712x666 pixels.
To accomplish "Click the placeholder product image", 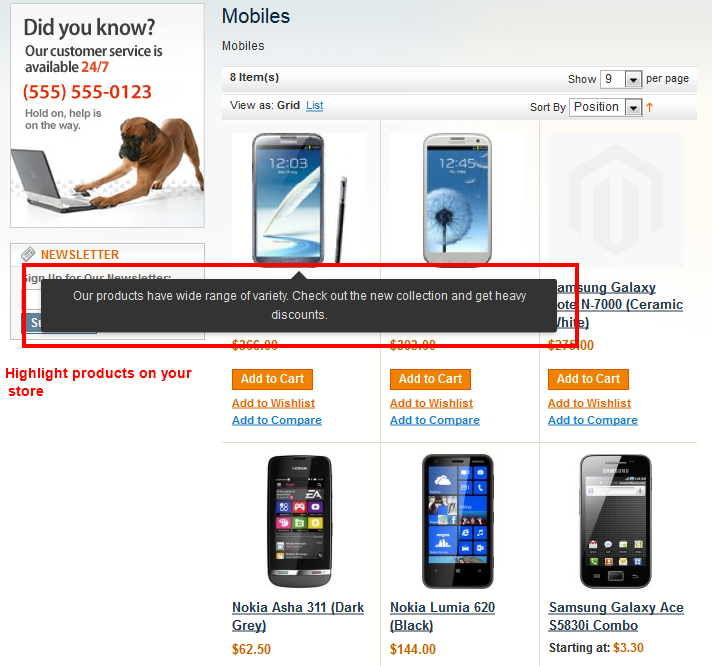I will click(615, 200).
